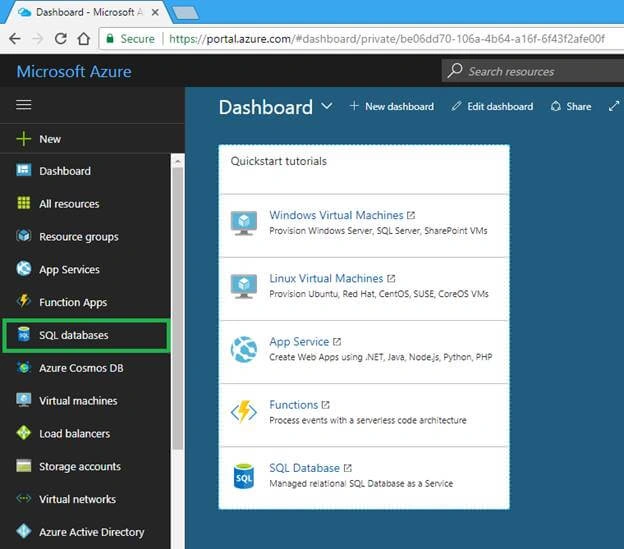Image resolution: width=624 pixels, height=549 pixels.
Task: Click the search magnifier icon
Action: pyautogui.click(x=454, y=71)
